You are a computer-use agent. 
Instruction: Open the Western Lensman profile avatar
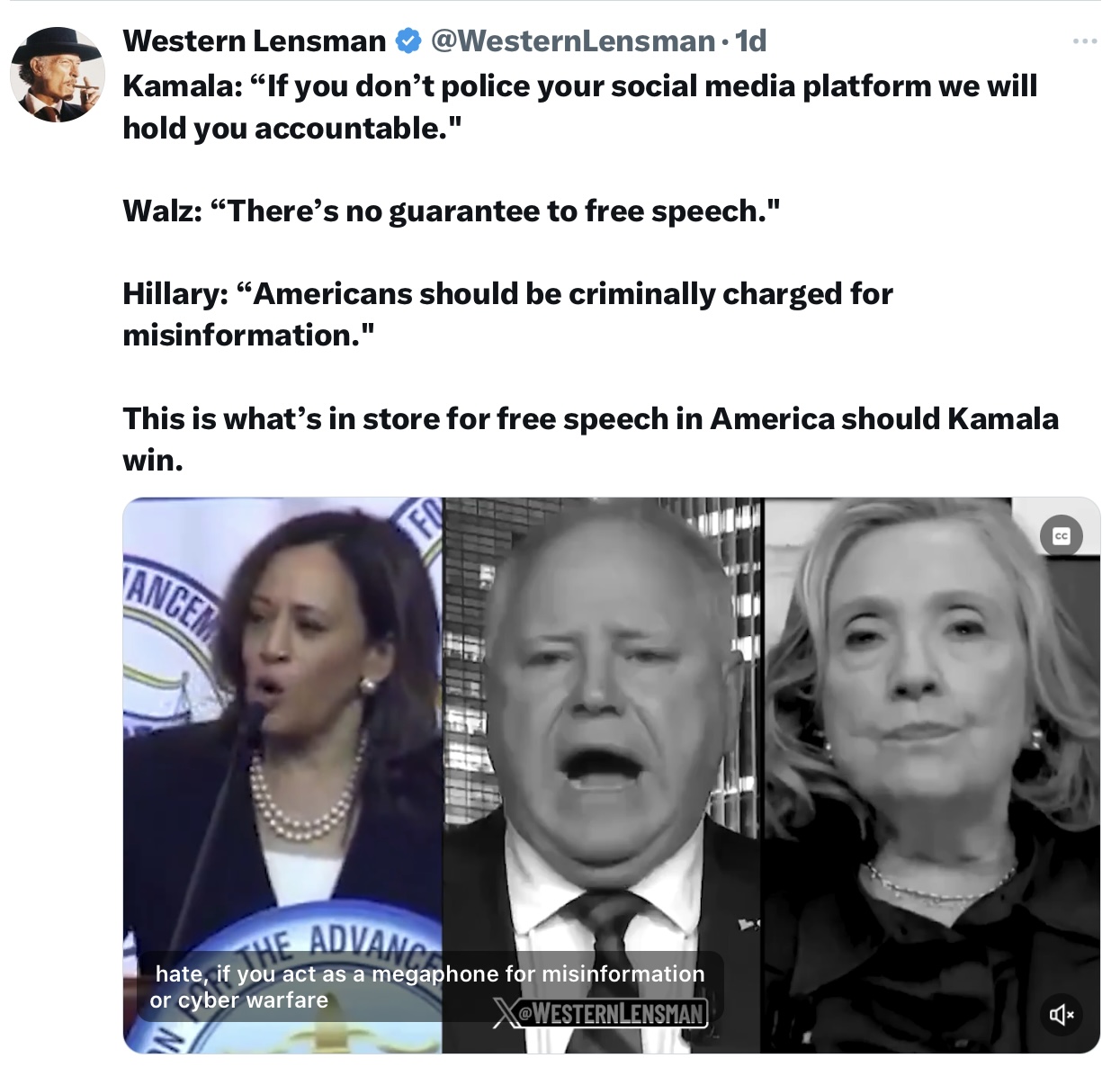tap(58, 75)
